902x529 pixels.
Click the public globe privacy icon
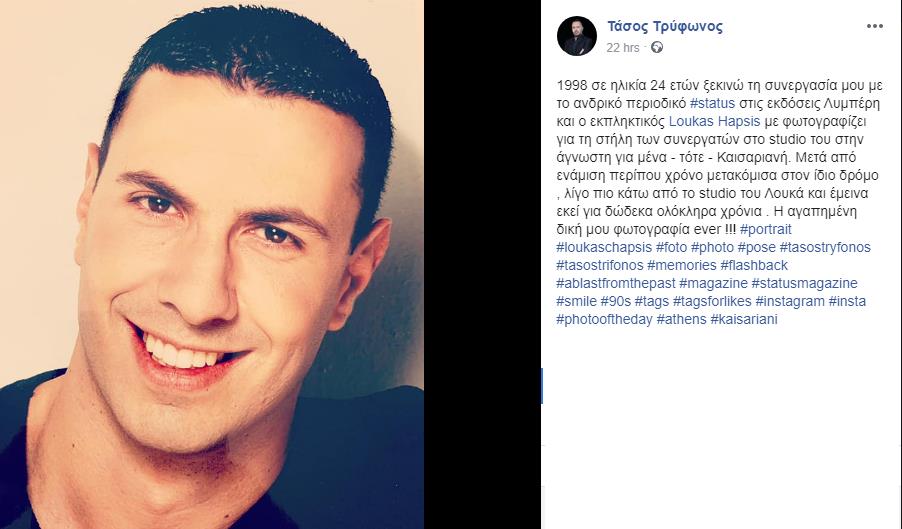[x=656, y=48]
